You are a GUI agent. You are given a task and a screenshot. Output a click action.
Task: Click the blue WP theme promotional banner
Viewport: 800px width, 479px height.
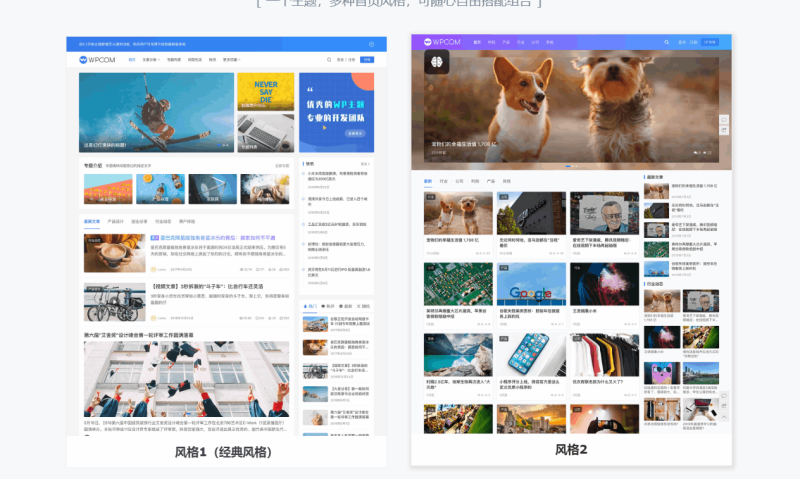pyautogui.click(x=337, y=112)
